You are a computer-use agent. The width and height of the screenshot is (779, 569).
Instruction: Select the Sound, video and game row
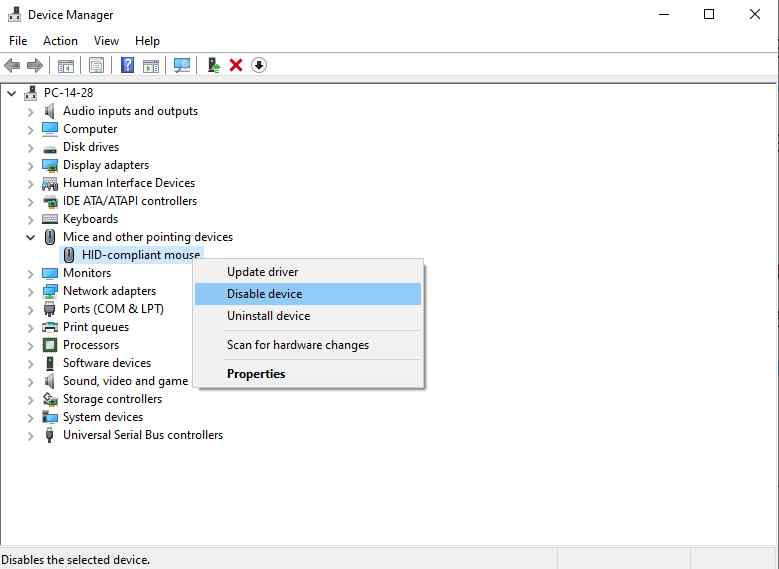(125, 381)
